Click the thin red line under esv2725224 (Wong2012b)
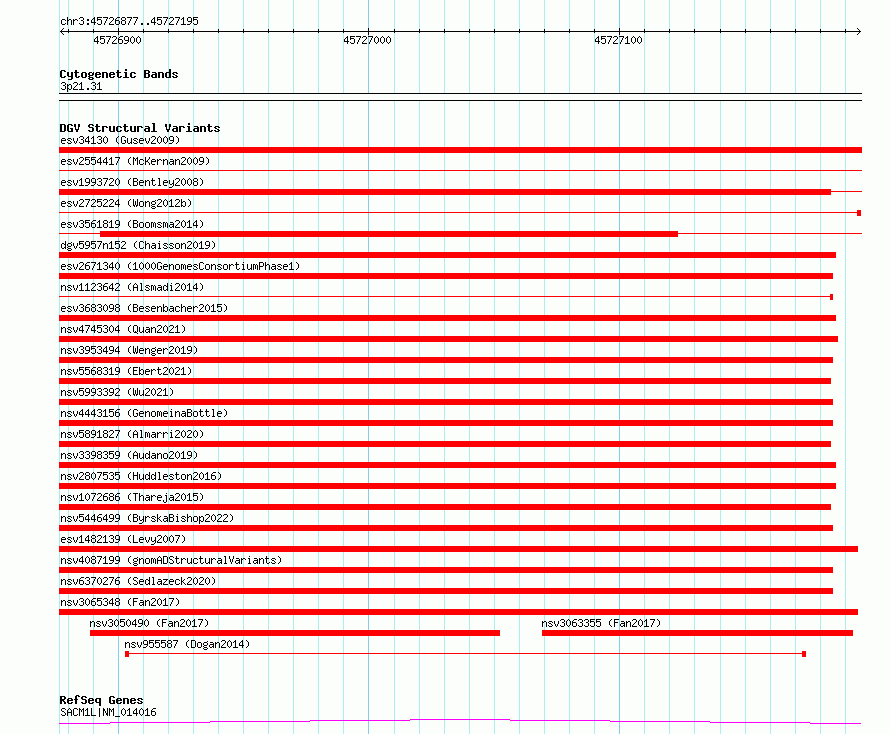This screenshot has height=734, width=890. [x=460, y=213]
